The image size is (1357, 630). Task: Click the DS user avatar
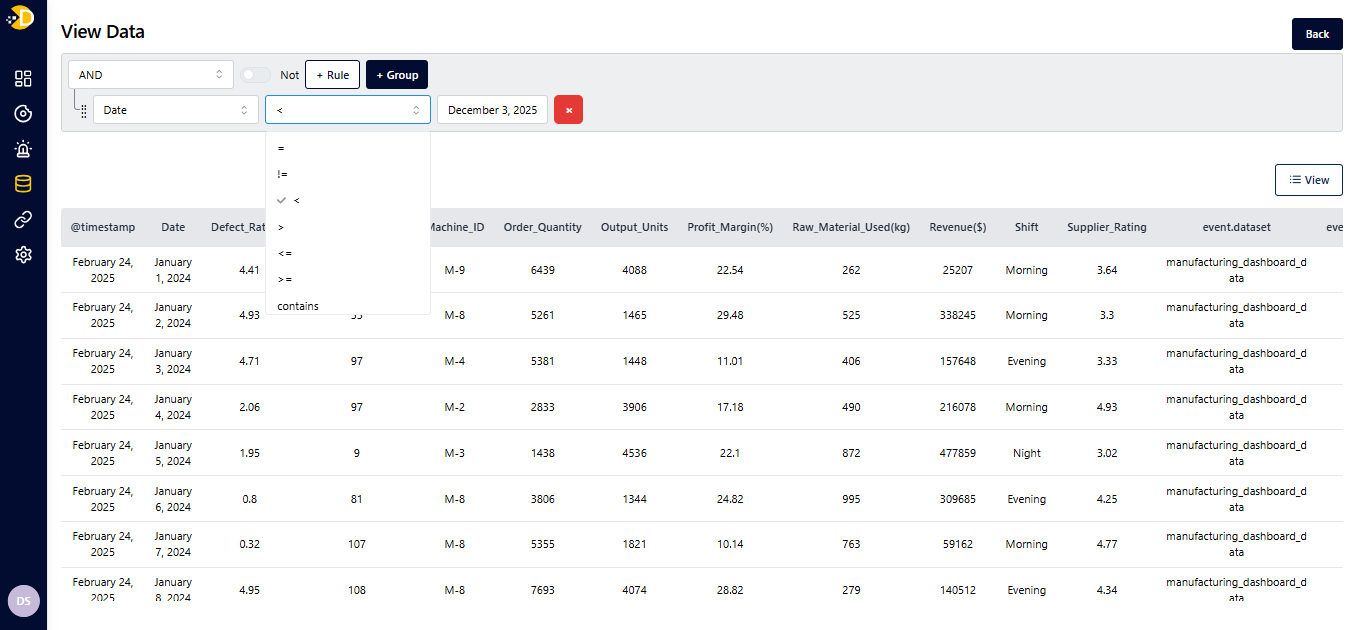coord(23,601)
